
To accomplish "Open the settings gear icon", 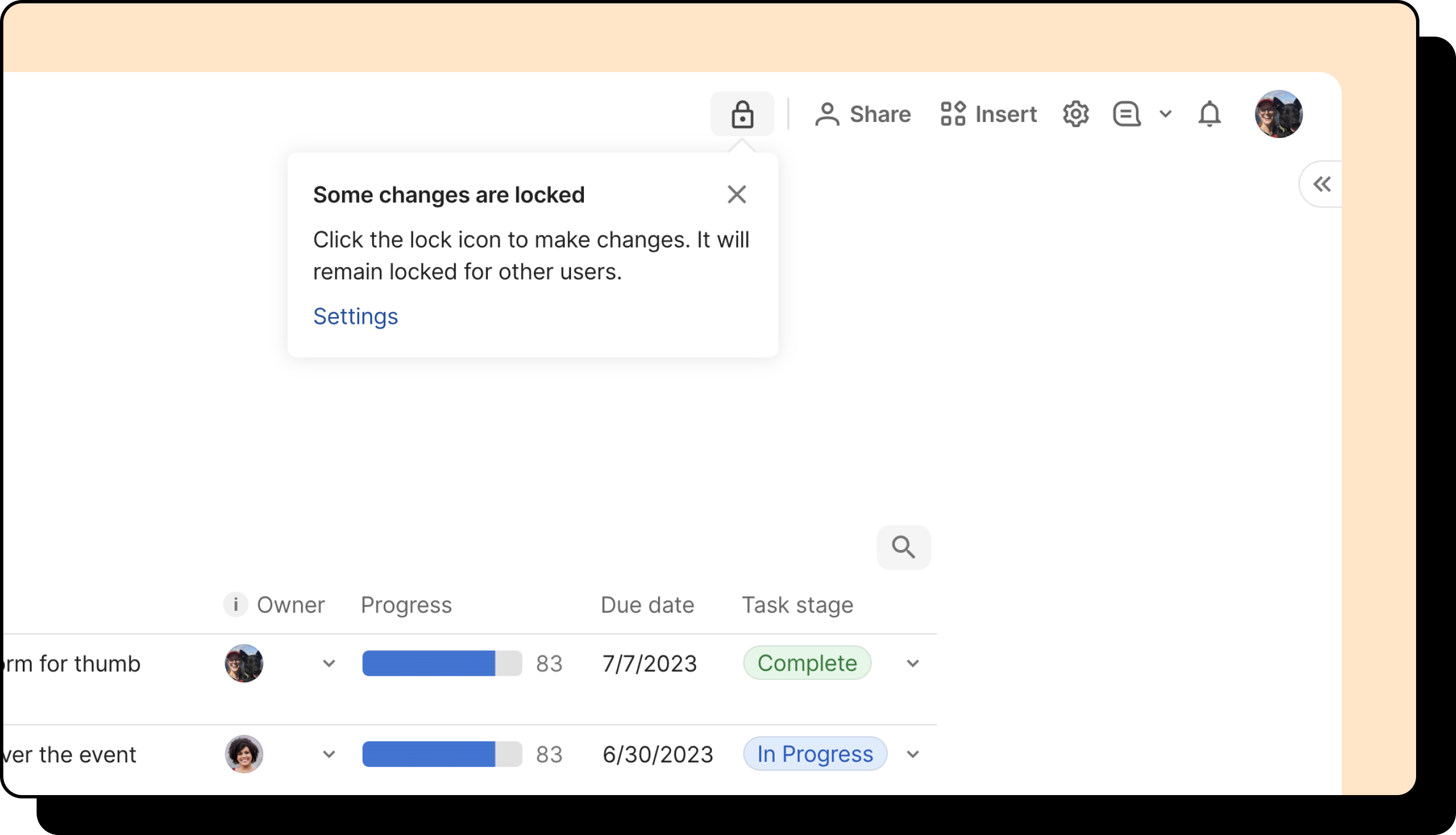I will point(1075,114).
